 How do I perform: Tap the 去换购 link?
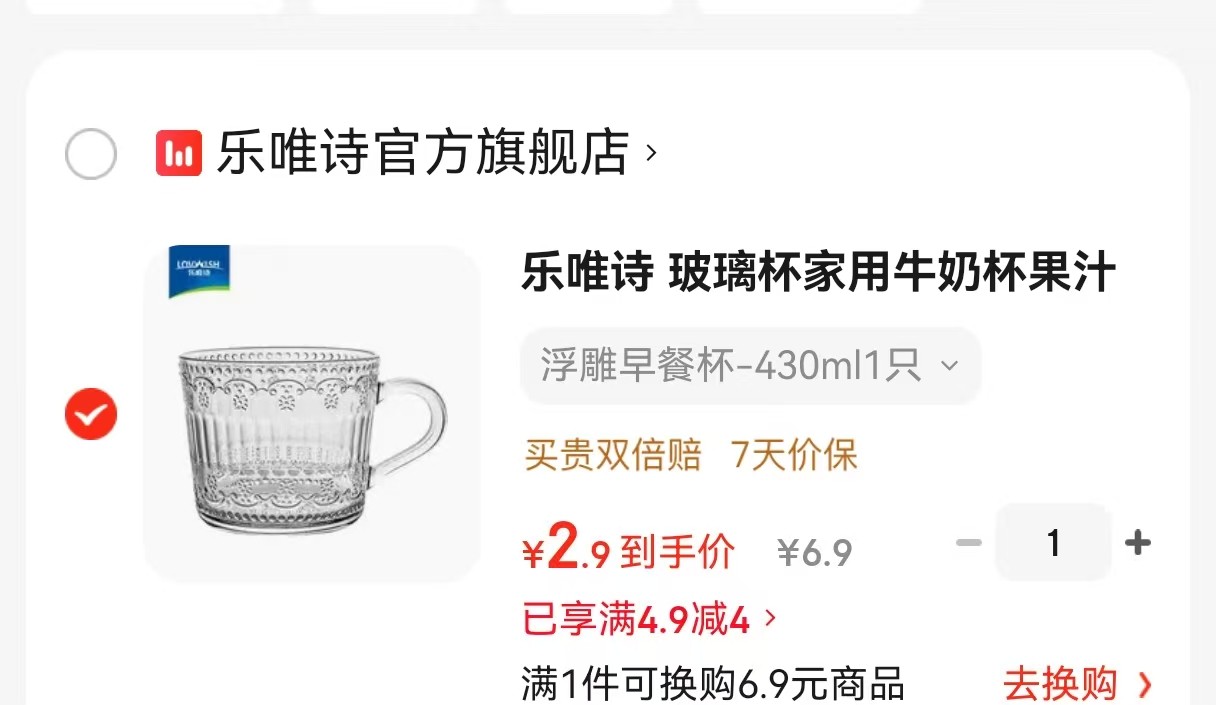1060,685
